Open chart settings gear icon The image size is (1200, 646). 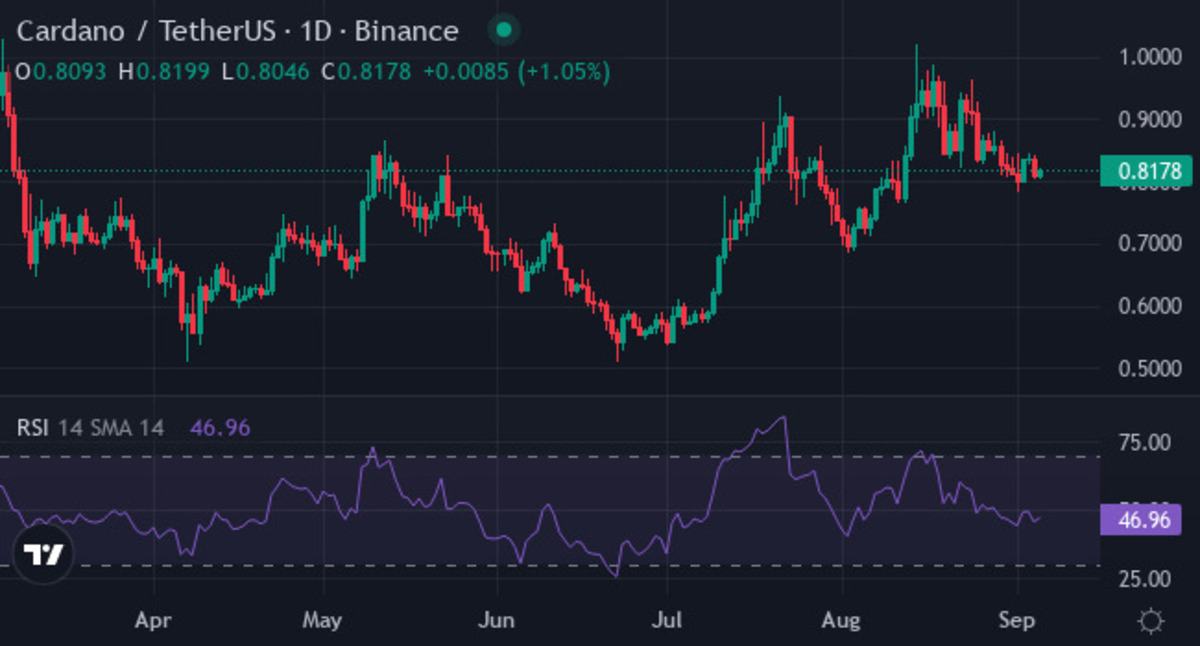click(x=1151, y=621)
